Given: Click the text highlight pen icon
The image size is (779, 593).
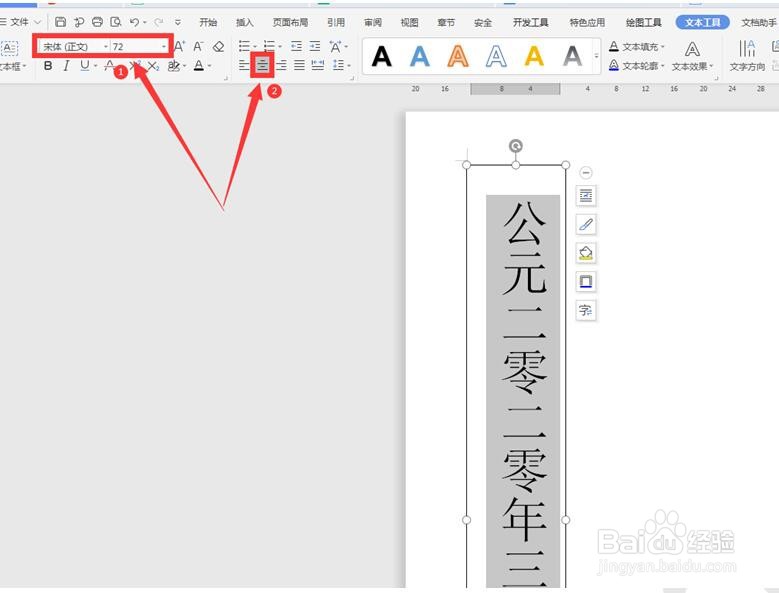Looking at the screenshot, I should click(x=173, y=66).
